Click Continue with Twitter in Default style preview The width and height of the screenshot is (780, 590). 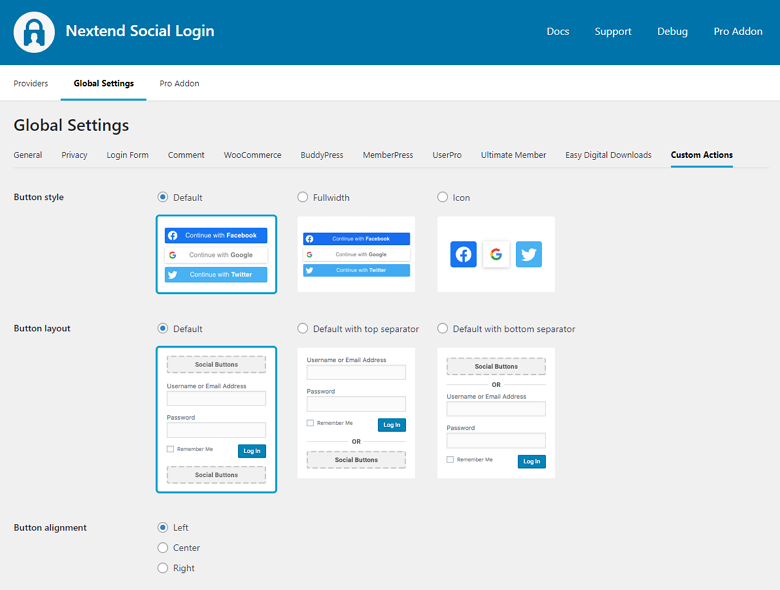pos(216,274)
